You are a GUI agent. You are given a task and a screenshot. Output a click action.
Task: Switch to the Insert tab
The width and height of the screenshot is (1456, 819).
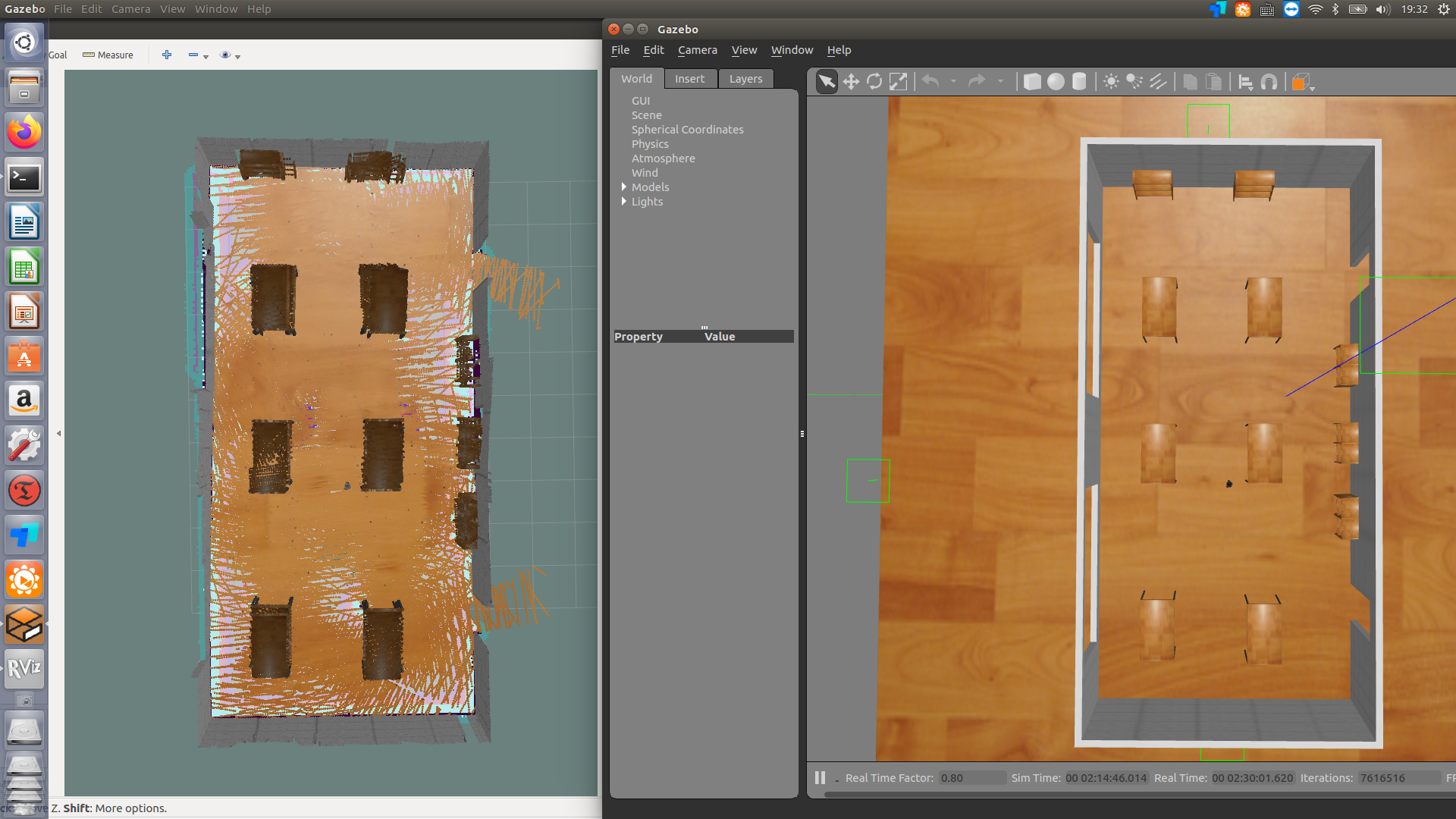[689, 79]
